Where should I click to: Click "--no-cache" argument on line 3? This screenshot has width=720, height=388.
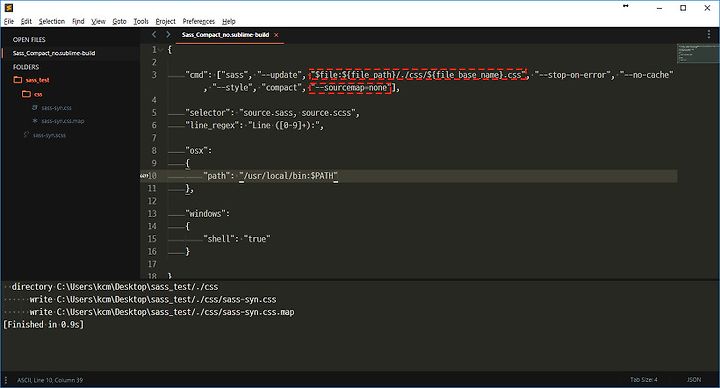[647, 75]
